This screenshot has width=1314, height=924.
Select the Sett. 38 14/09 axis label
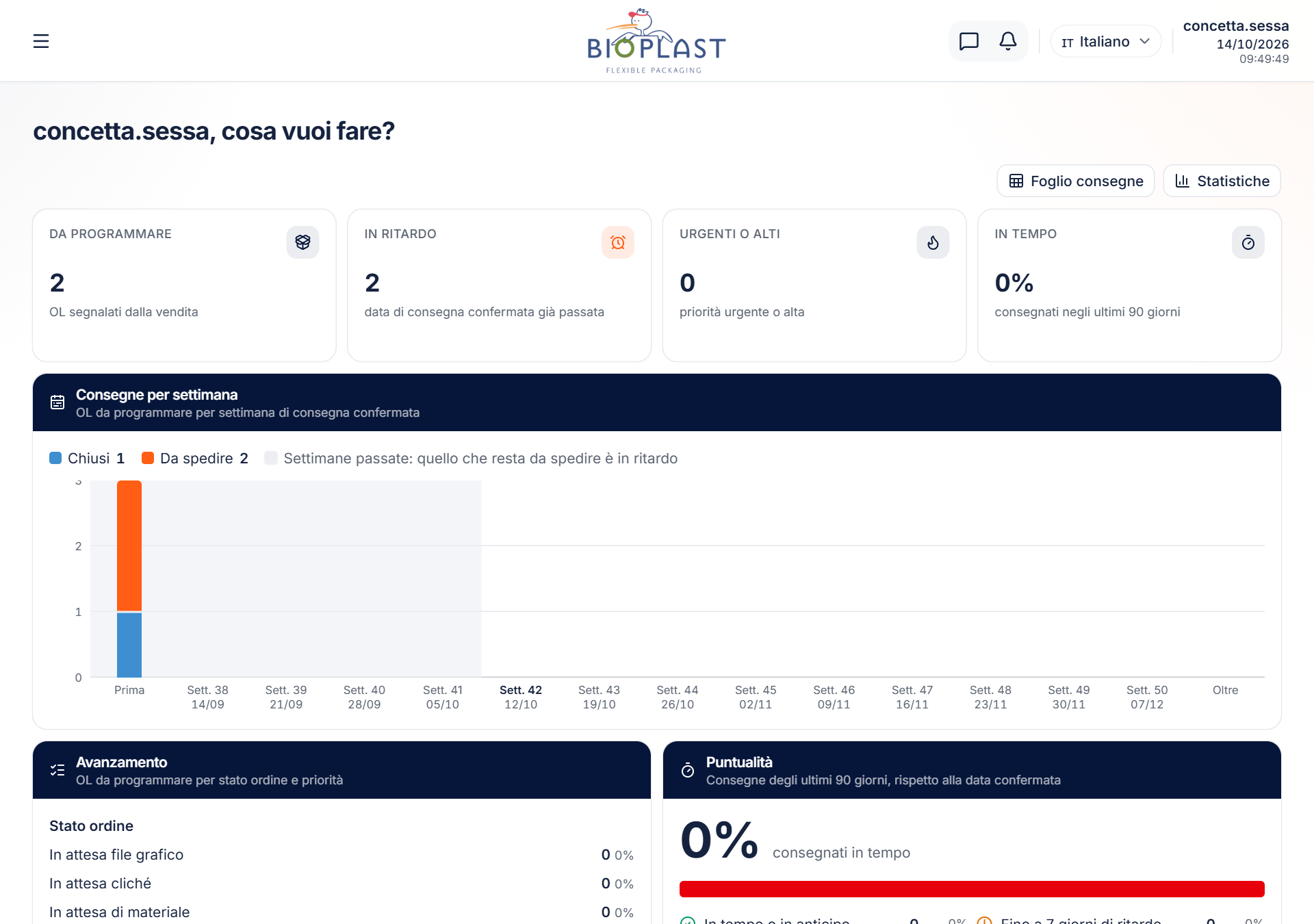[x=207, y=697]
